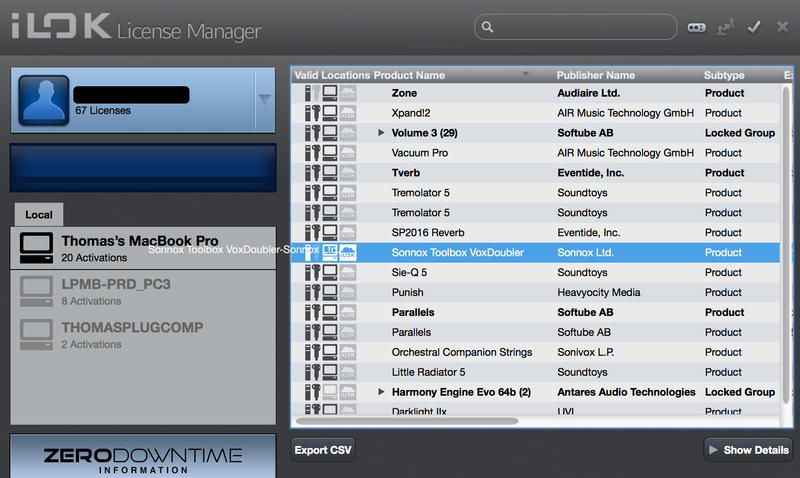Select the SP2016 Reverb license row
The height and width of the screenshot is (478, 800).
536,233
